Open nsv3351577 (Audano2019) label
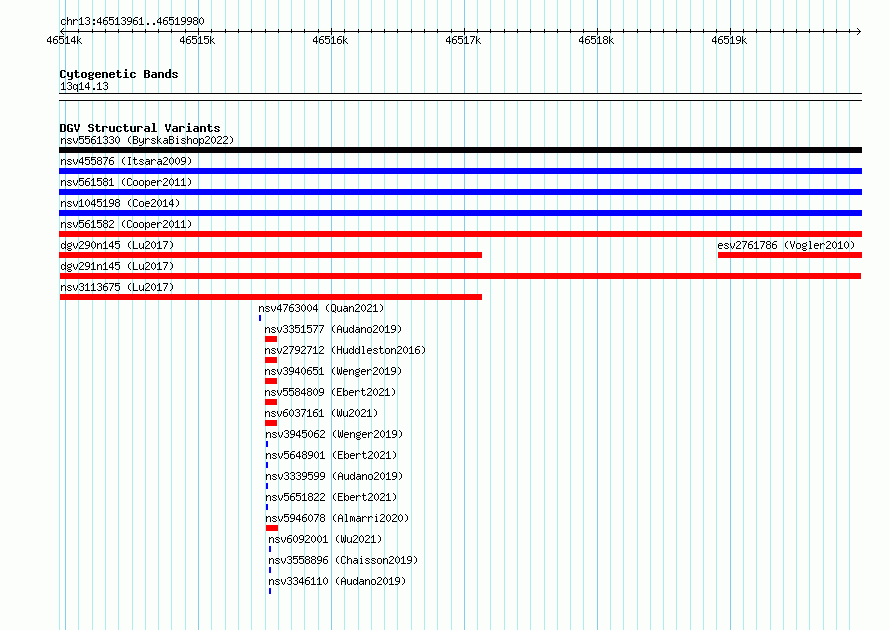The height and width of the screenshot is (630, 890). [333, 329]
